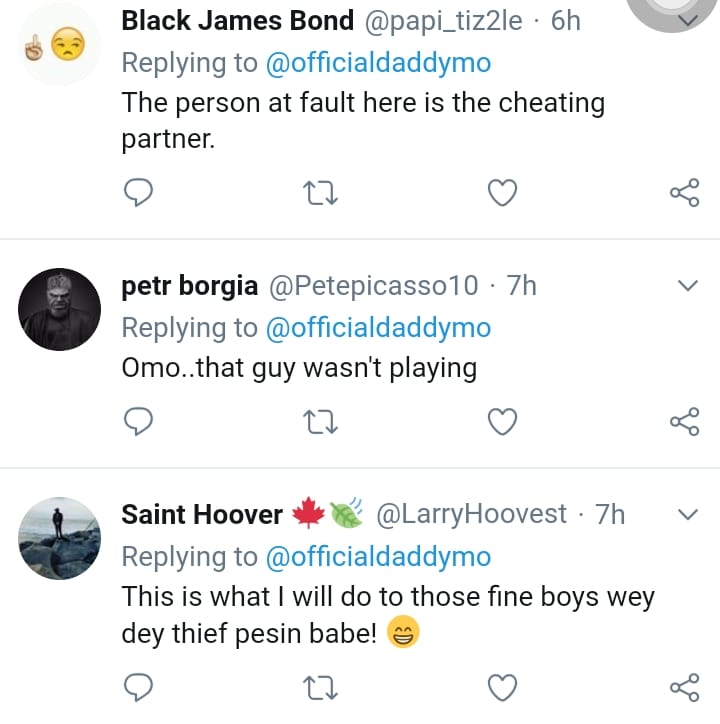Reply to petr borgia's tweet

tap(137, 422)
